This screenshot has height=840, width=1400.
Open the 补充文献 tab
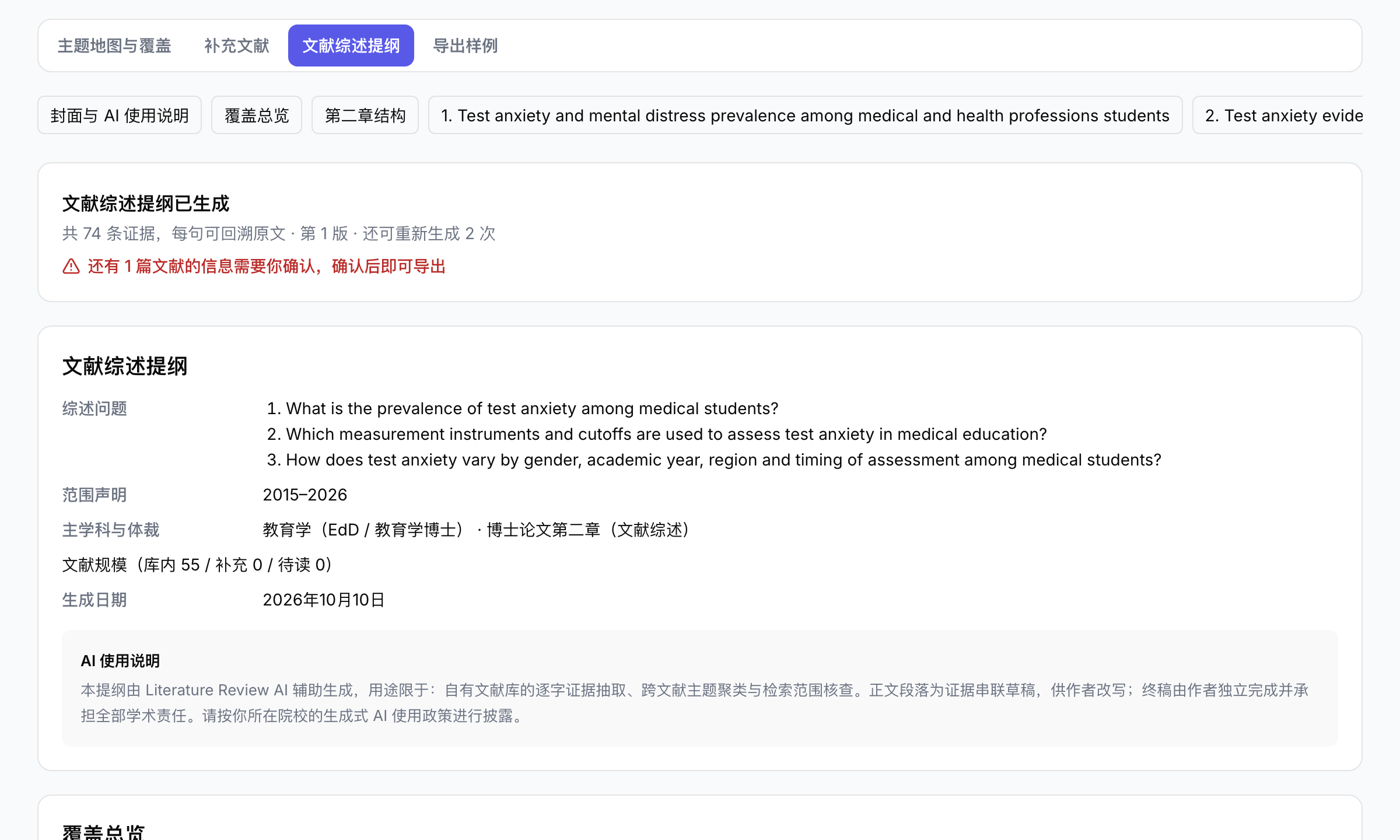click(x=237, y=45)
